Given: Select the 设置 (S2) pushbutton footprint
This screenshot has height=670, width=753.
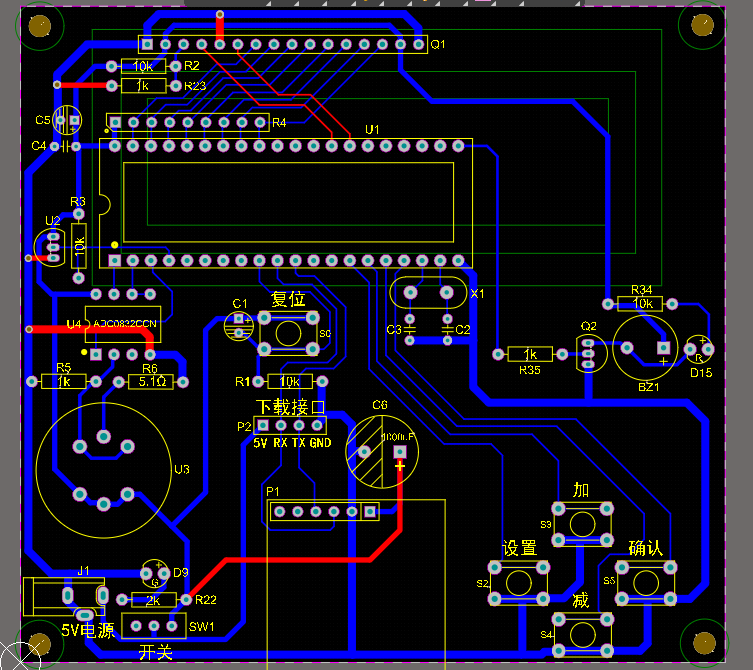Looking at the screenshot, I should coord(519,583).
